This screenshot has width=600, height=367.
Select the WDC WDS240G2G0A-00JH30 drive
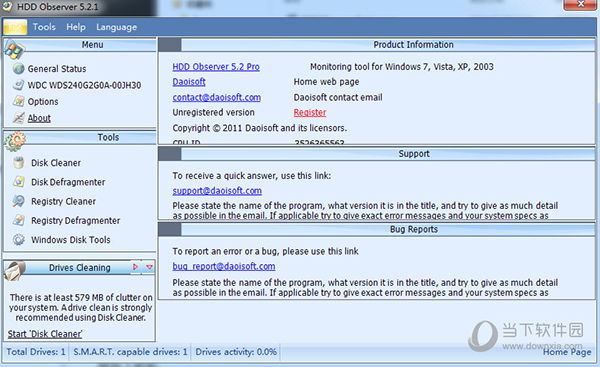click(x=84, y=85)
